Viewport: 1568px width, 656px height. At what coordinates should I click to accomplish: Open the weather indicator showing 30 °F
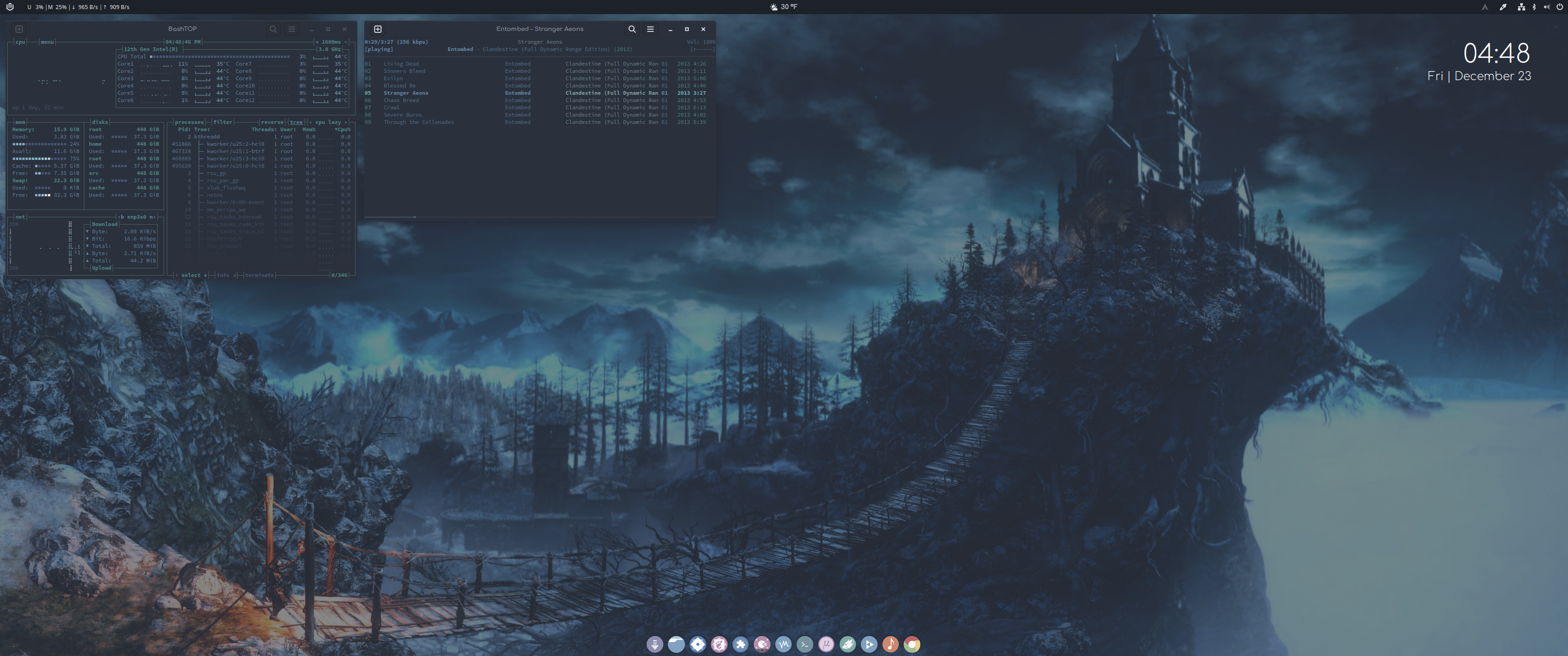click(x=784, y=7)
